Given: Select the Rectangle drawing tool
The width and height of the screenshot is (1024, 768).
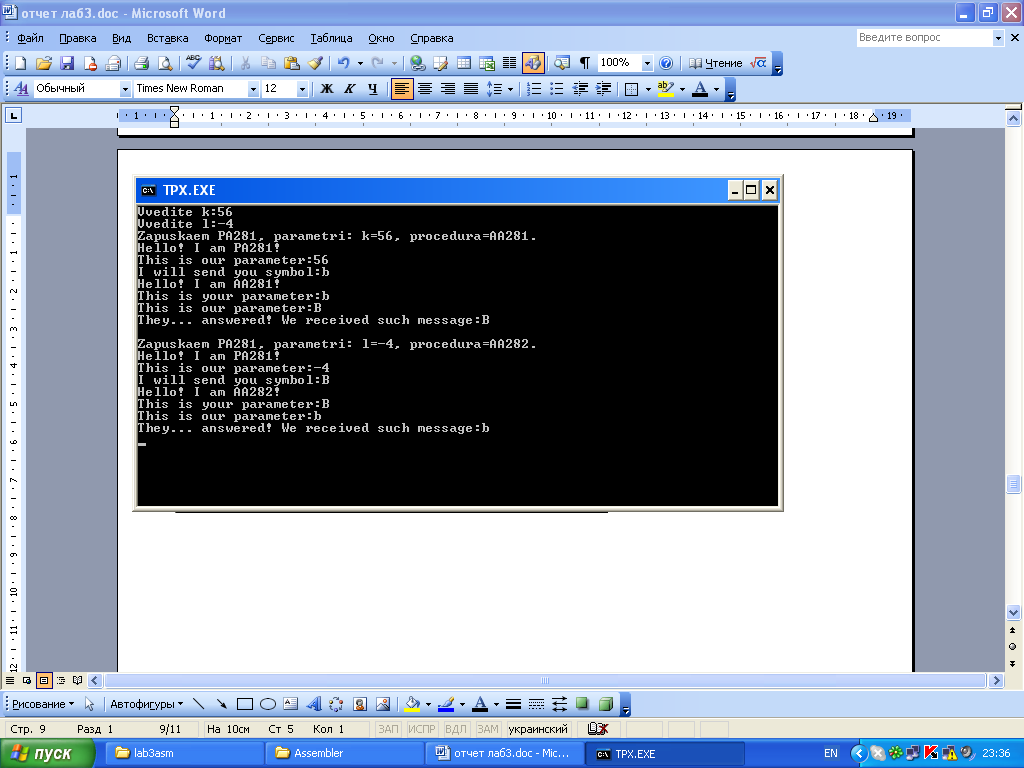Looking at the screenshot, I should click(245, 704).
